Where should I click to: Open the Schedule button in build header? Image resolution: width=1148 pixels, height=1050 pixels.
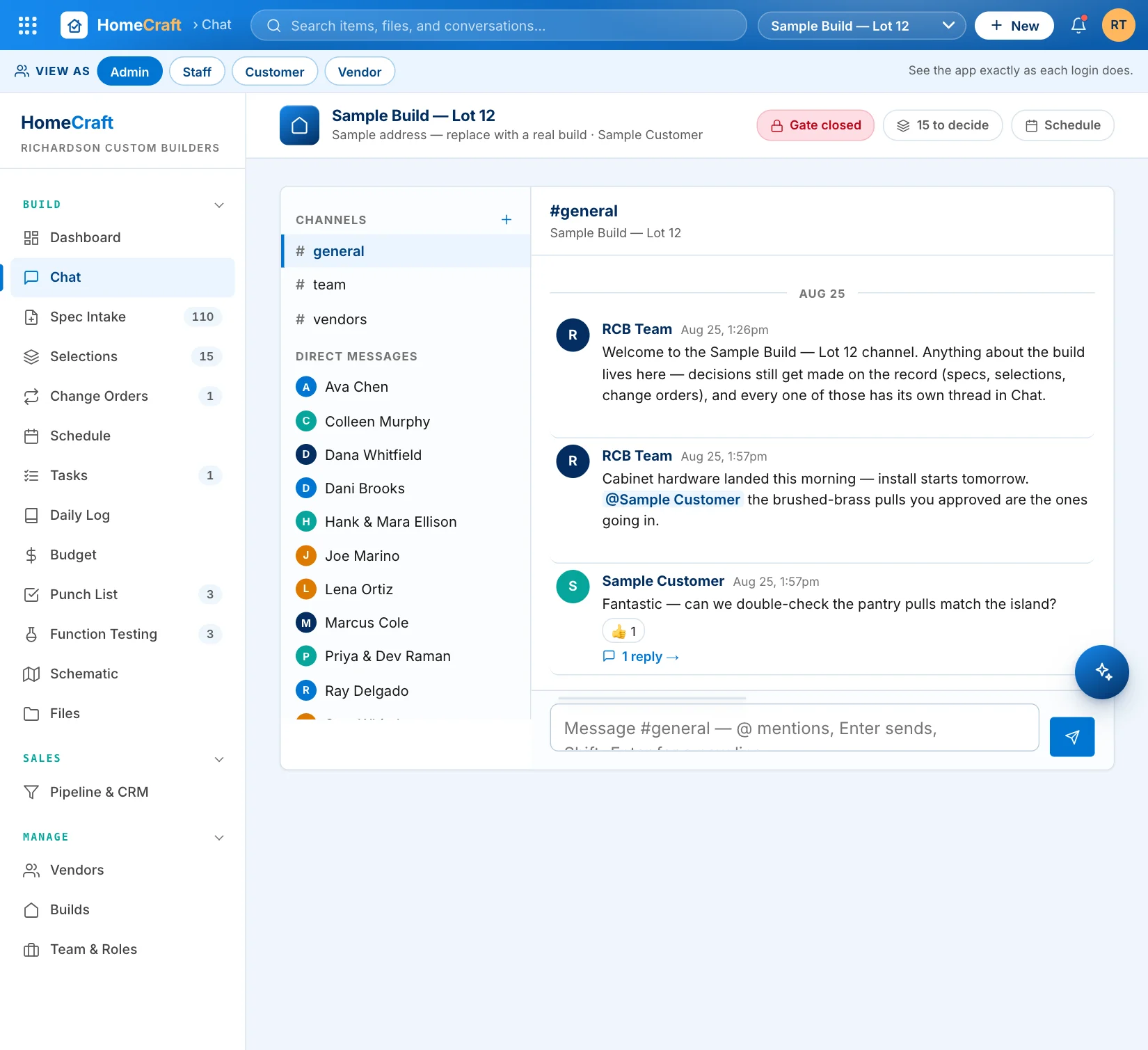point(1062,125)
